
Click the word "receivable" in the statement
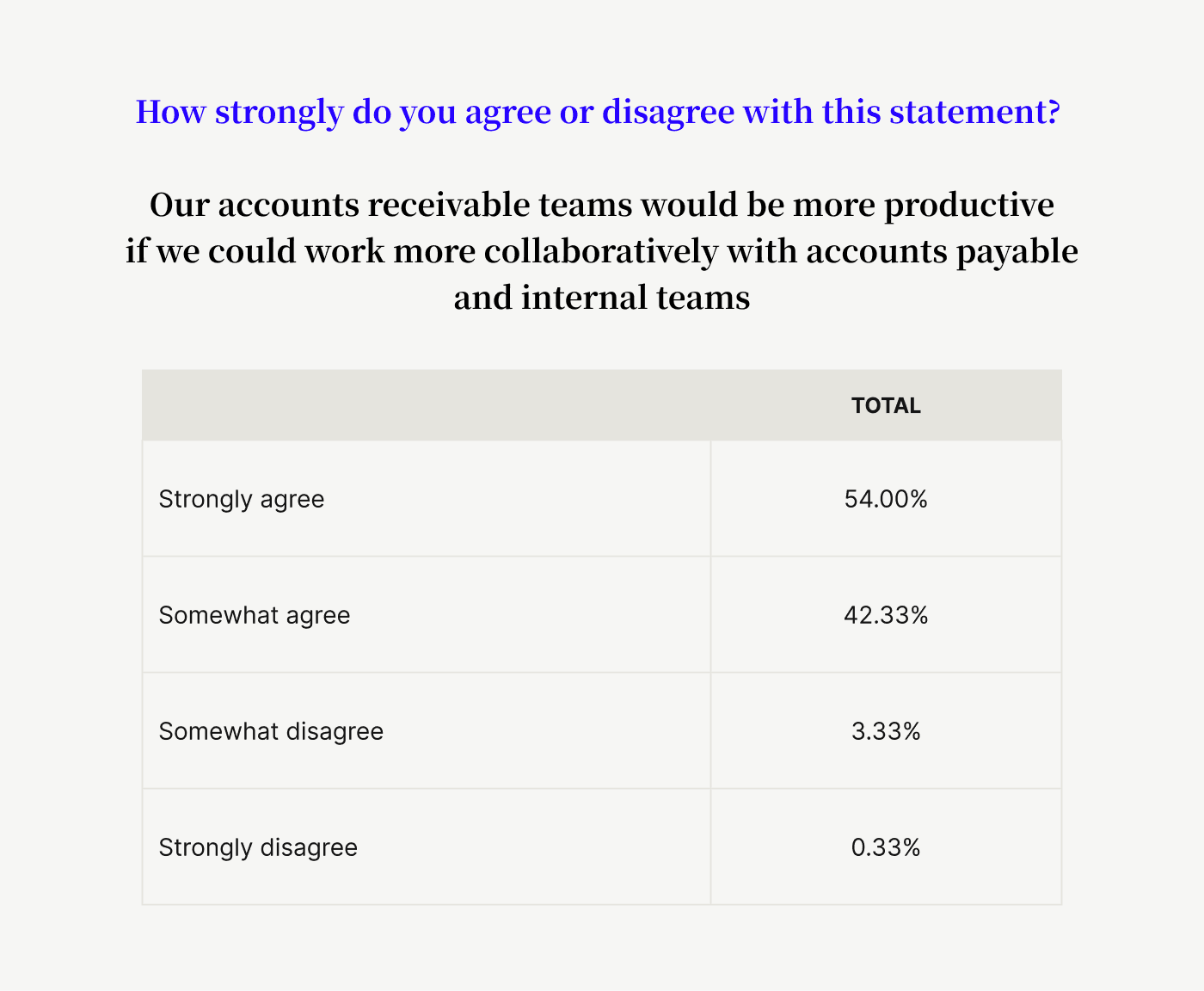click(449, 206)
